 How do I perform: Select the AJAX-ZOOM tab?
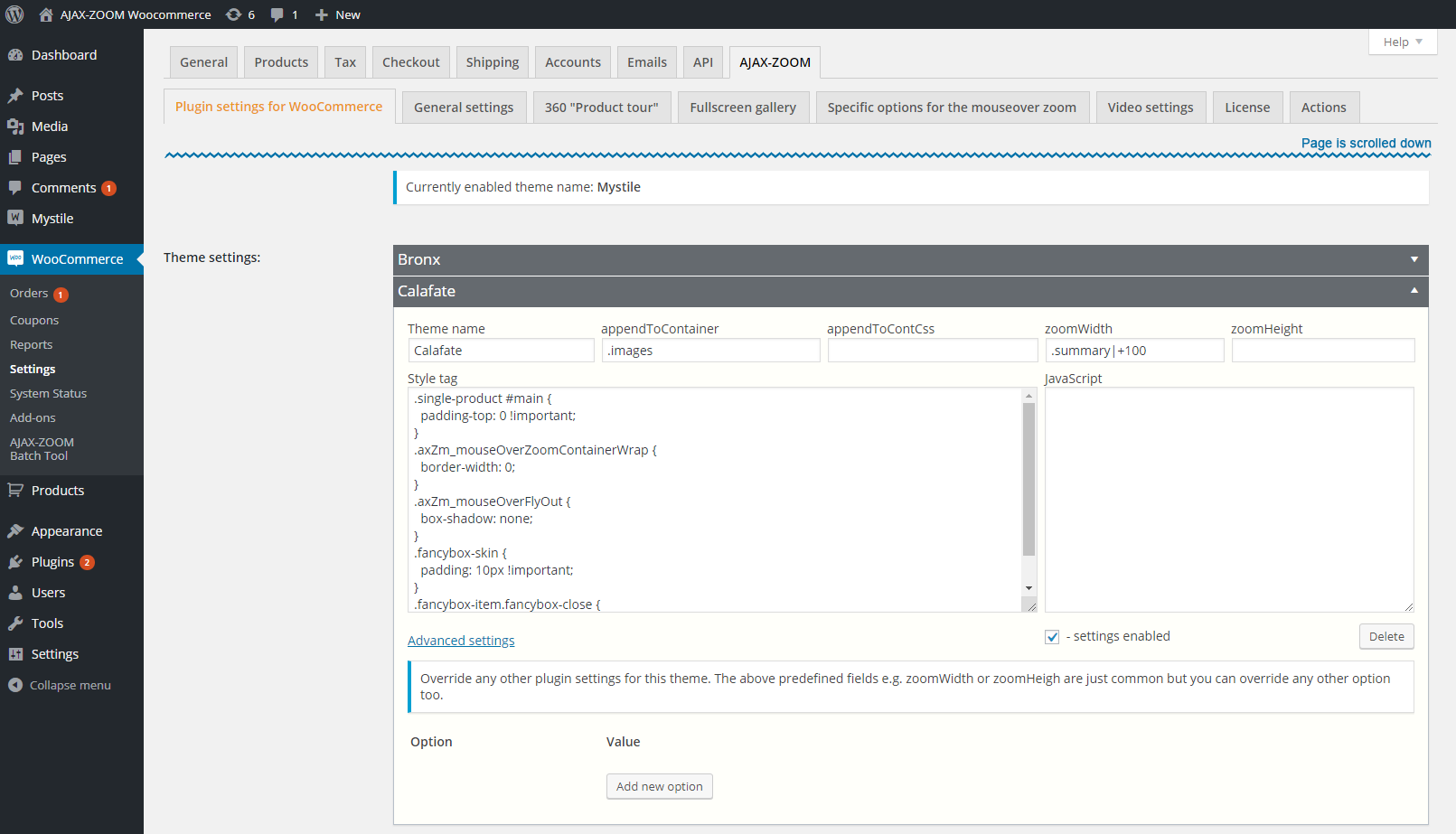click(775, 62)
